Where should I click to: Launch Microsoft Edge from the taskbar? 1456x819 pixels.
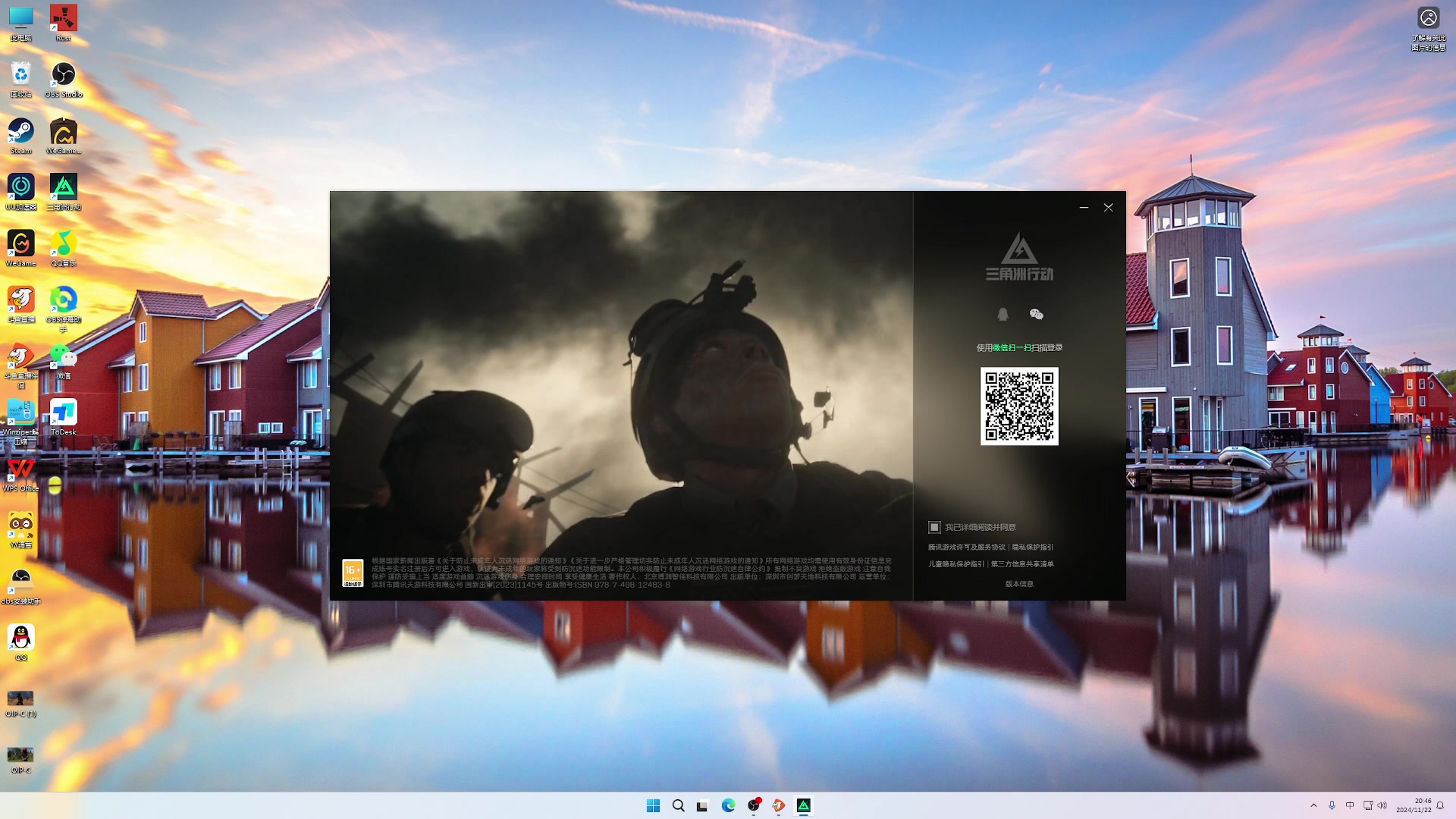pos(728,805)
